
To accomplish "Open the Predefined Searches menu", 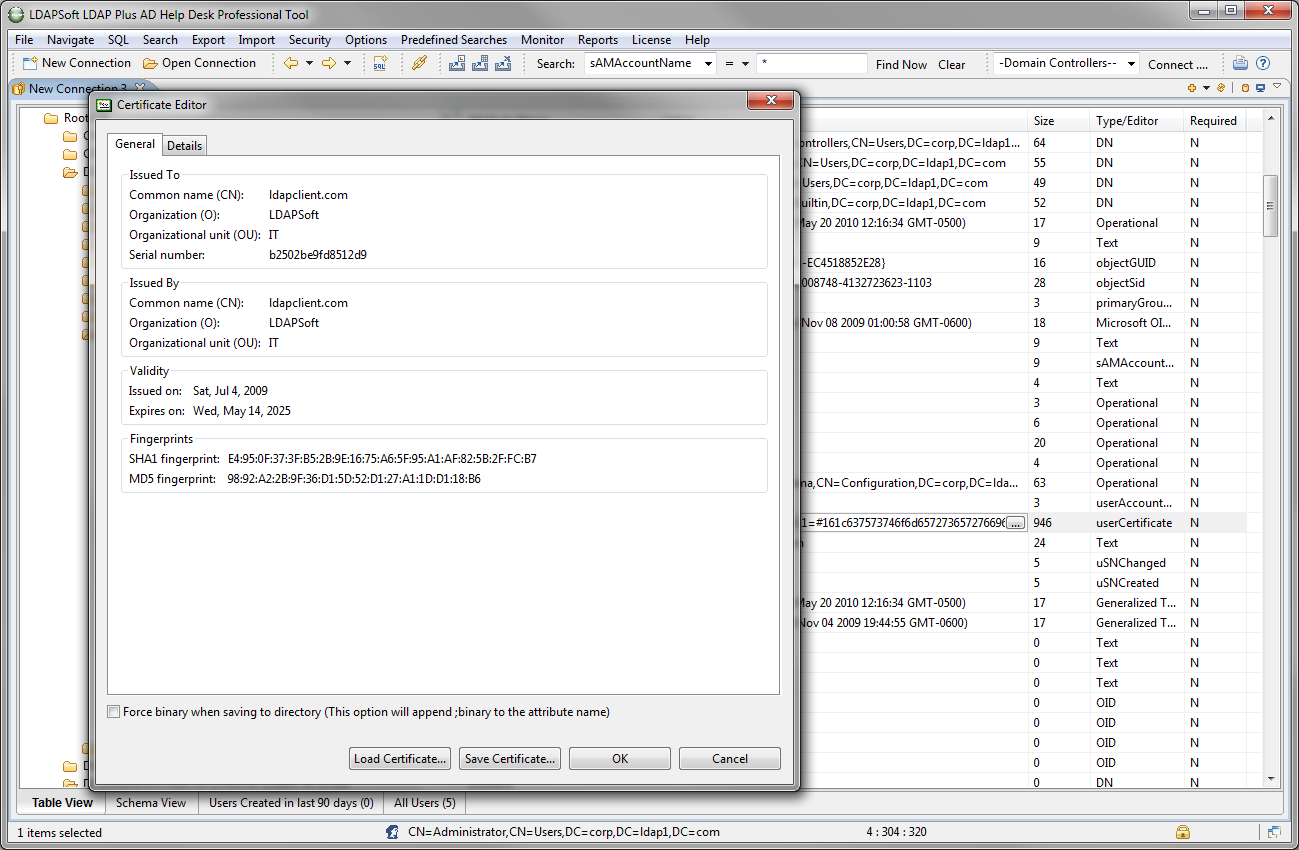I will [453, 40].
